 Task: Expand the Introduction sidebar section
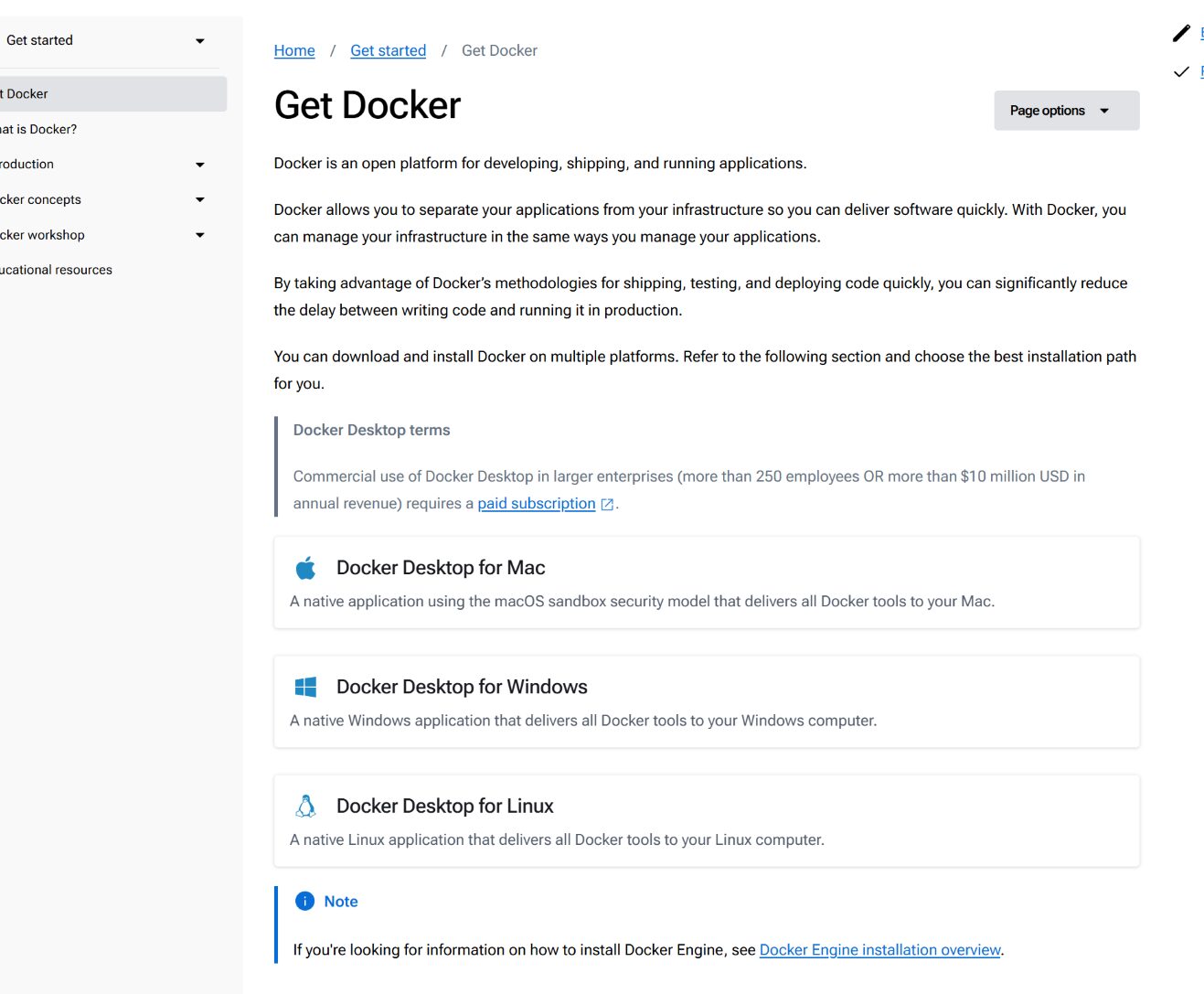[x=199, y=165]
